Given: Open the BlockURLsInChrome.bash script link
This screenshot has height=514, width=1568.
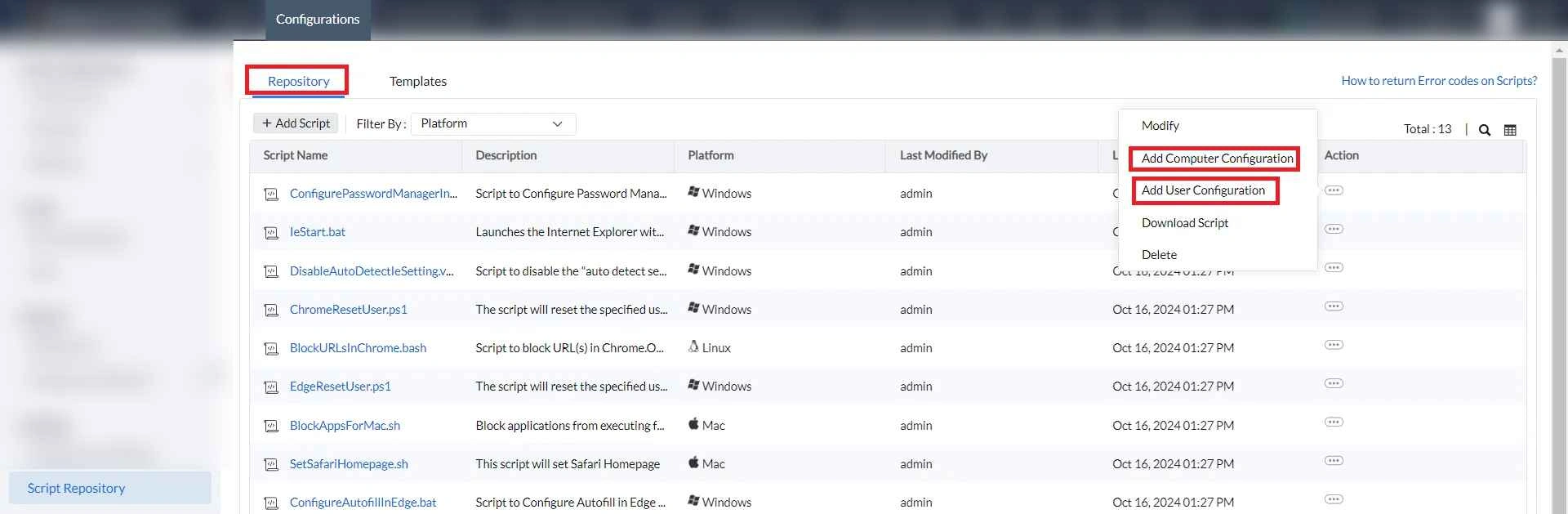Looking at the screenshot, I should [x=358, y=348].
